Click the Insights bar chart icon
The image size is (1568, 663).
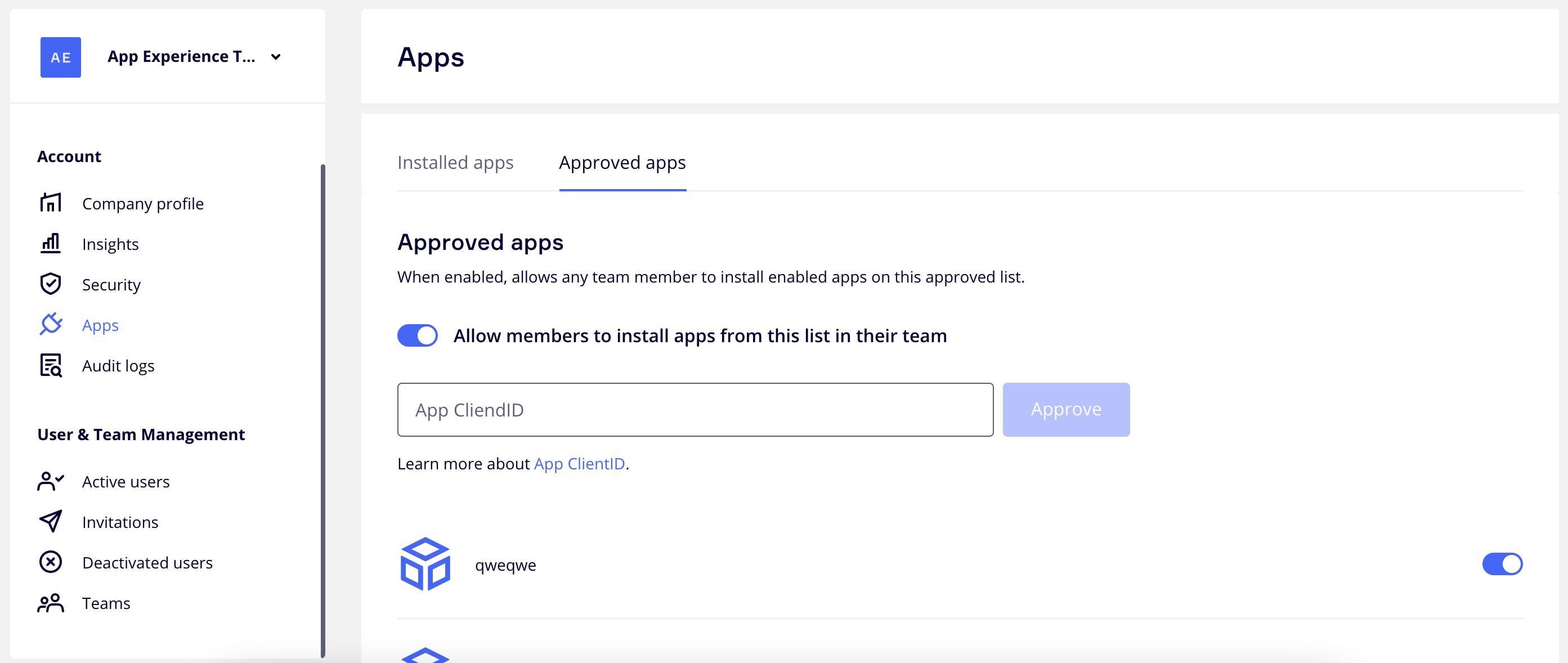tap(51, 244)
